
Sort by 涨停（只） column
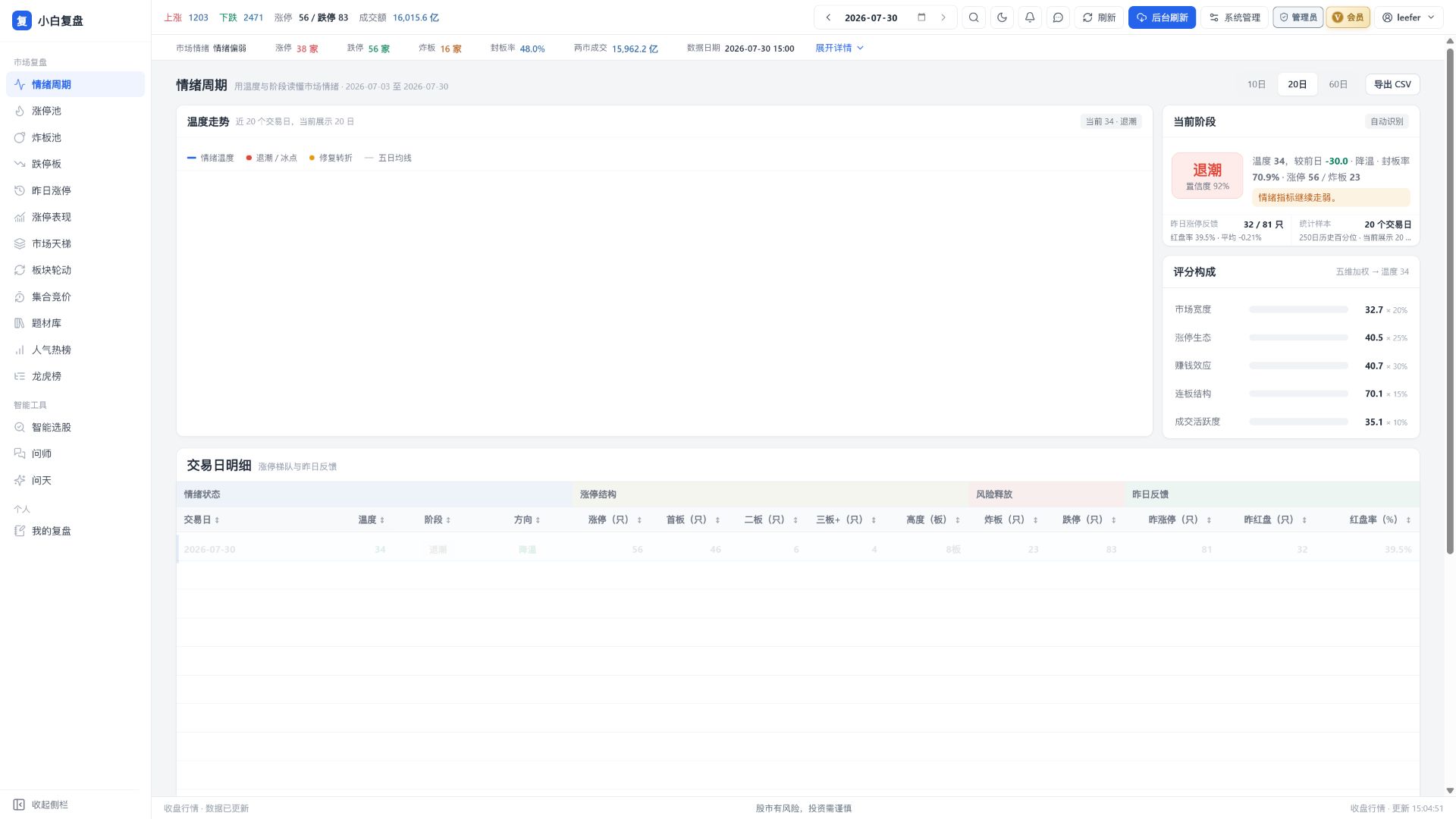click(615, 519)
